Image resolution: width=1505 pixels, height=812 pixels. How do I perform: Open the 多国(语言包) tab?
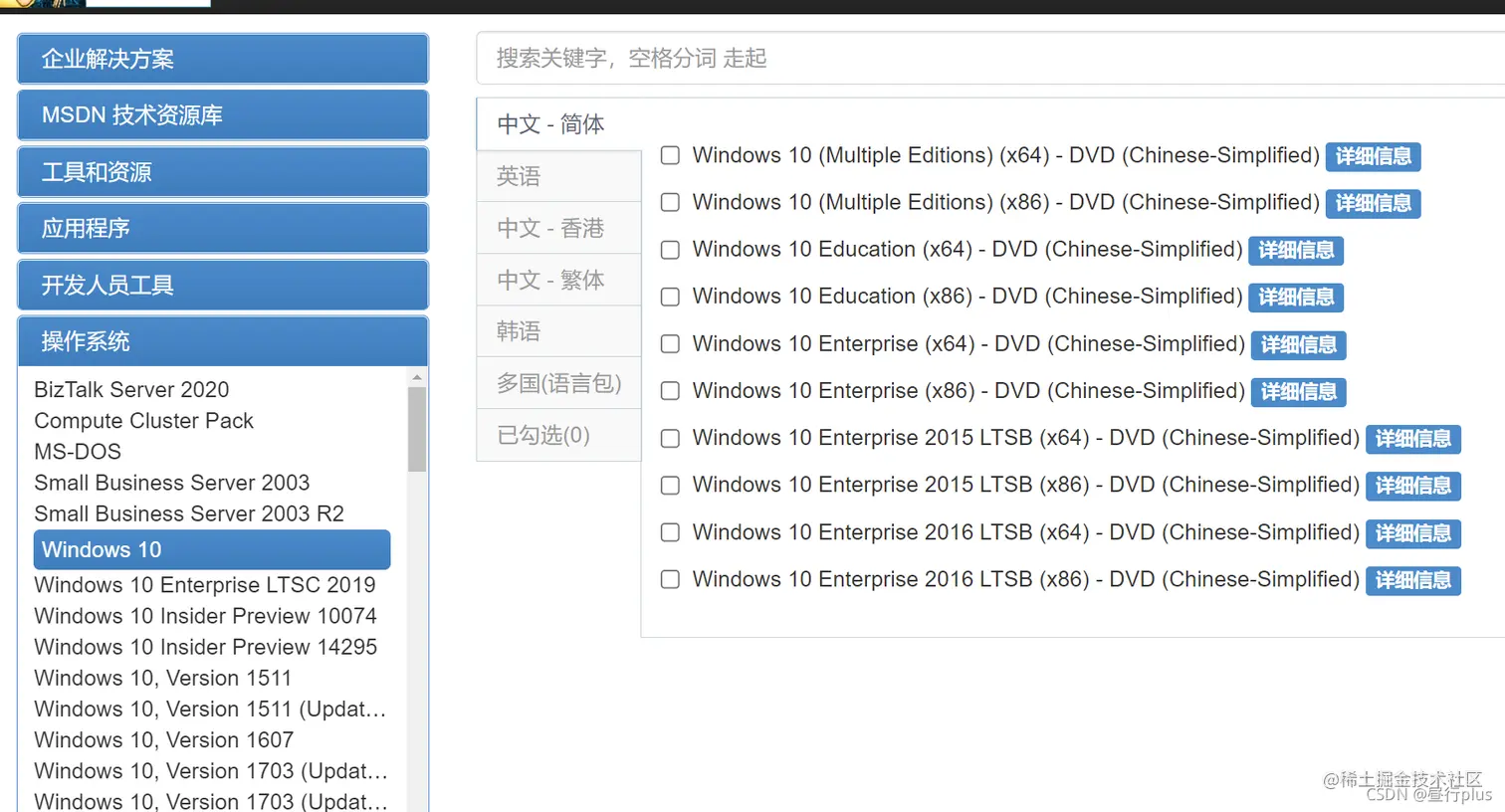pyautogui.click(x=558, y=383)
